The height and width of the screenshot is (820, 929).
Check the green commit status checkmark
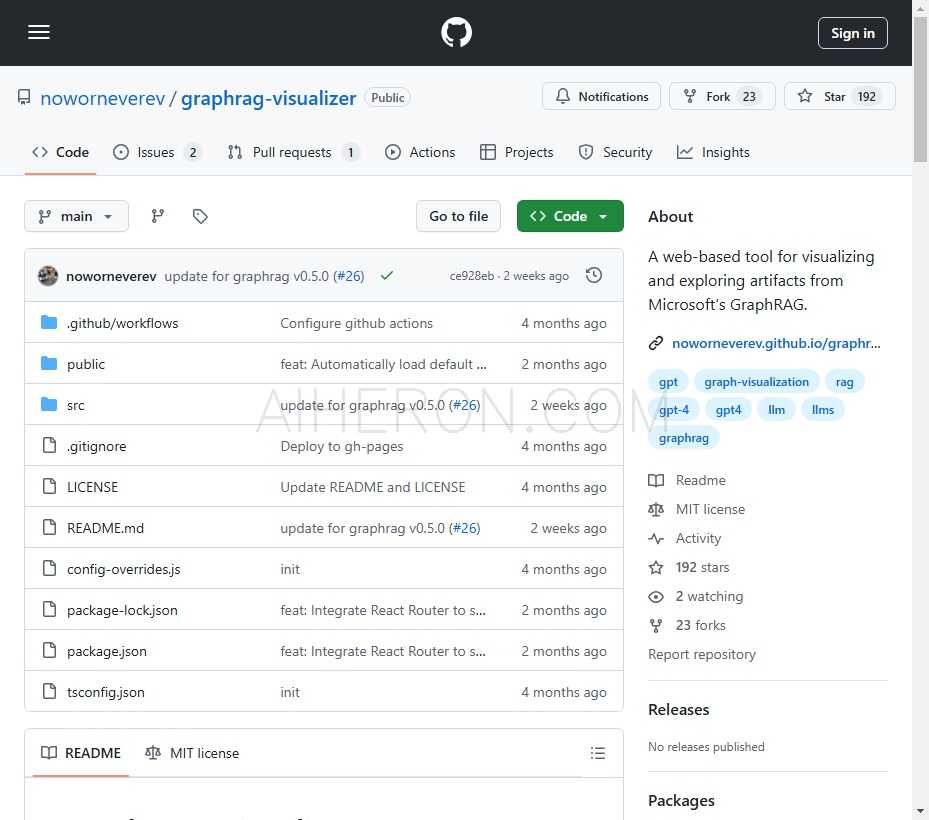click(387, 276)
